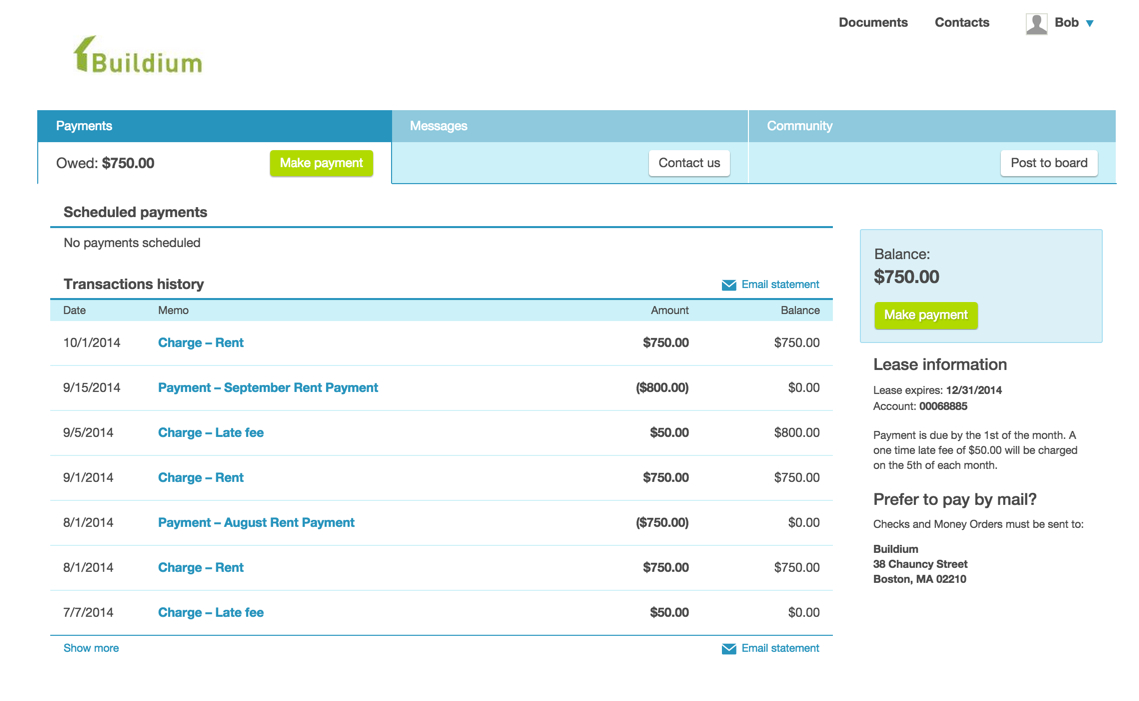Click the Contact us button

click(689, 163)
